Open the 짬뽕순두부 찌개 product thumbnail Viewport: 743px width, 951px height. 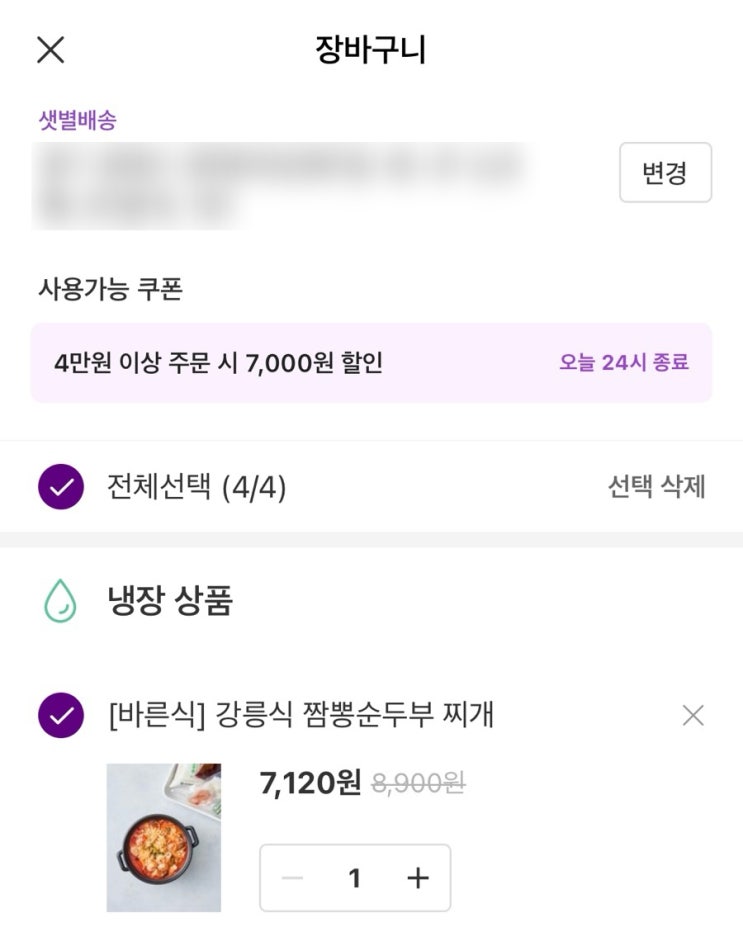click(164, 838)
